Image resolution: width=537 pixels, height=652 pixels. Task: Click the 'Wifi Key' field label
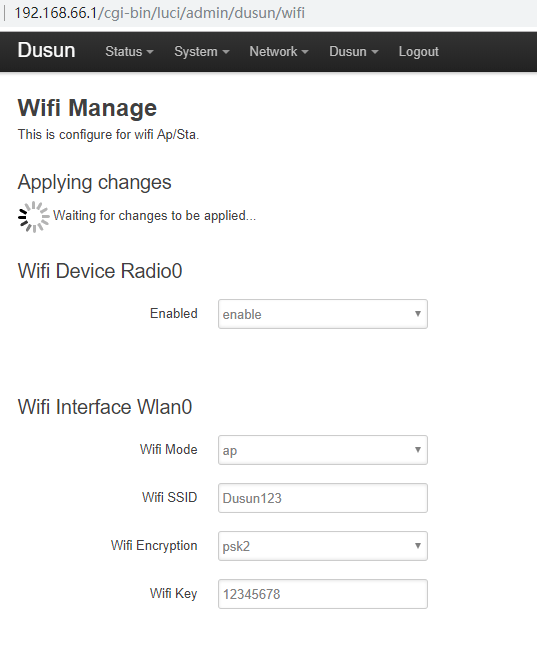tap(173, 593)
